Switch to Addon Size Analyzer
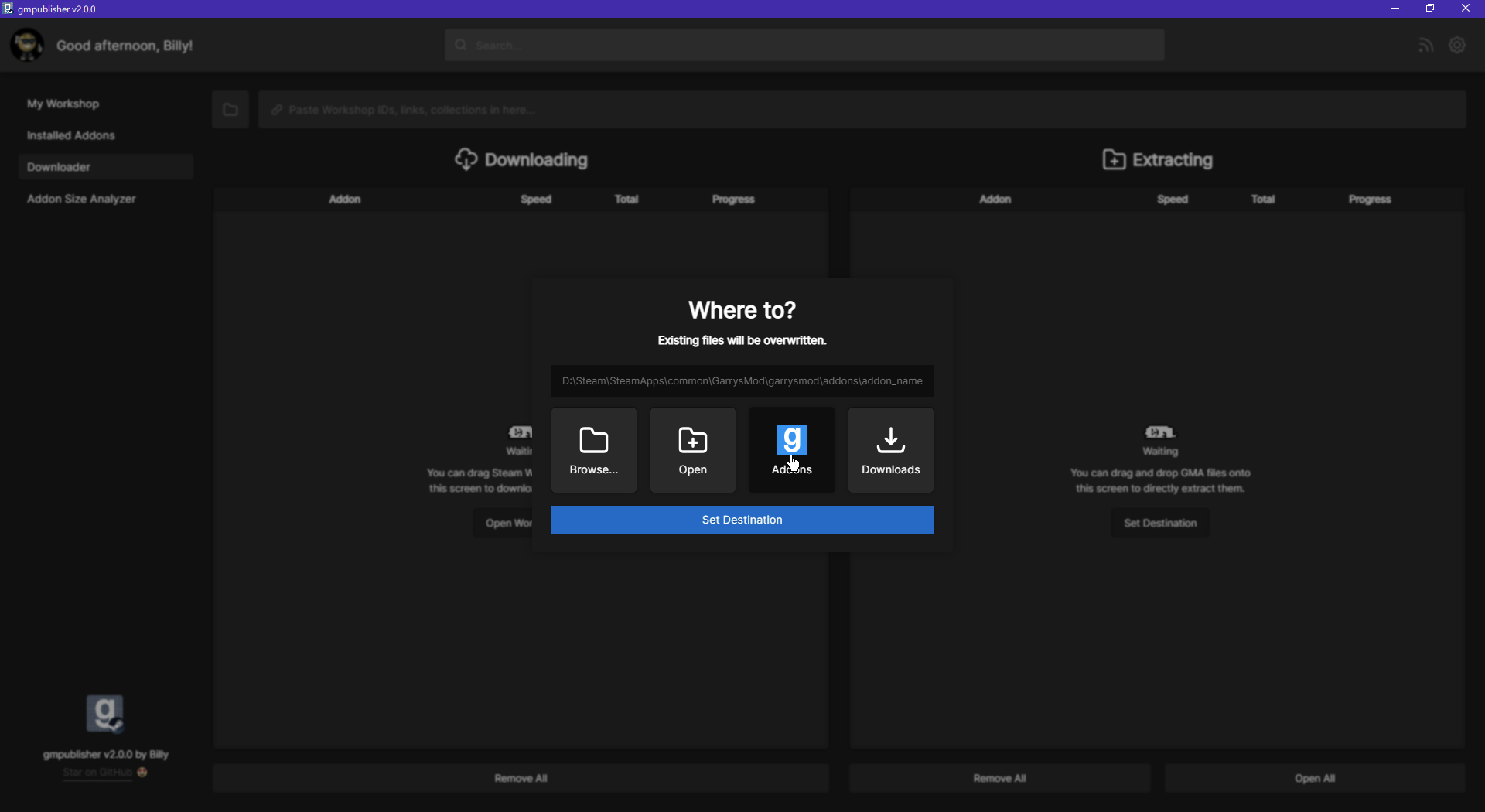1485x812 pixels. [80, 198]
